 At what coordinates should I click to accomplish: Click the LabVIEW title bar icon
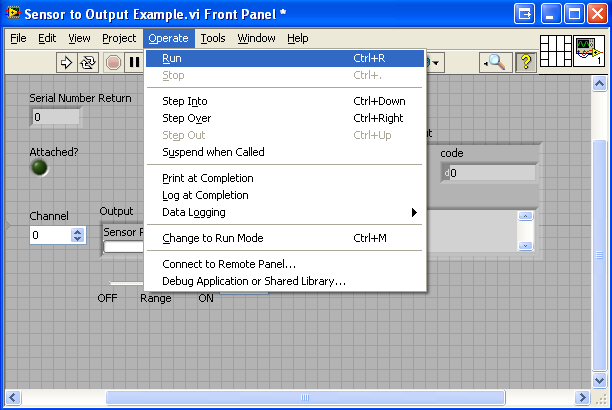click(x=12, y=13)
